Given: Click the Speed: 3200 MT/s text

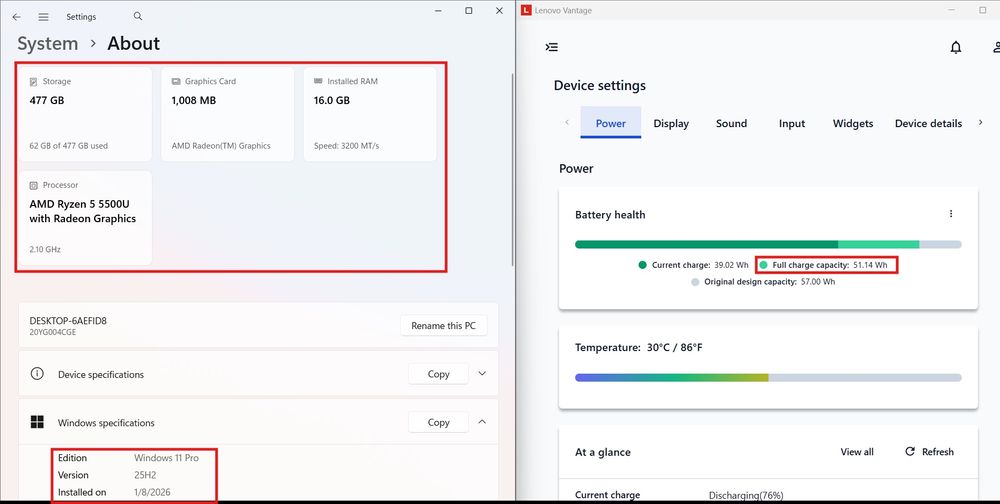Looking at the screenshot, I should [346, 146].
